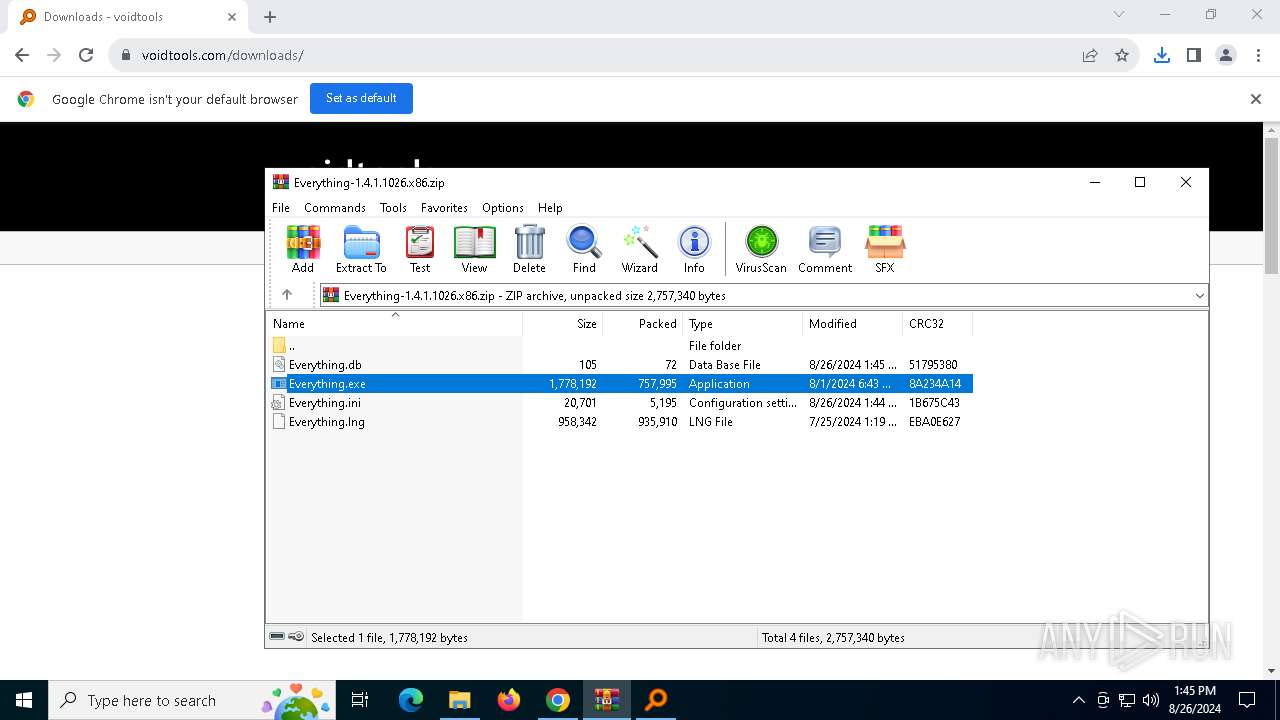Dismiss the default browser infobar
1280x720 pixels.
click(x=1256, y=99)
